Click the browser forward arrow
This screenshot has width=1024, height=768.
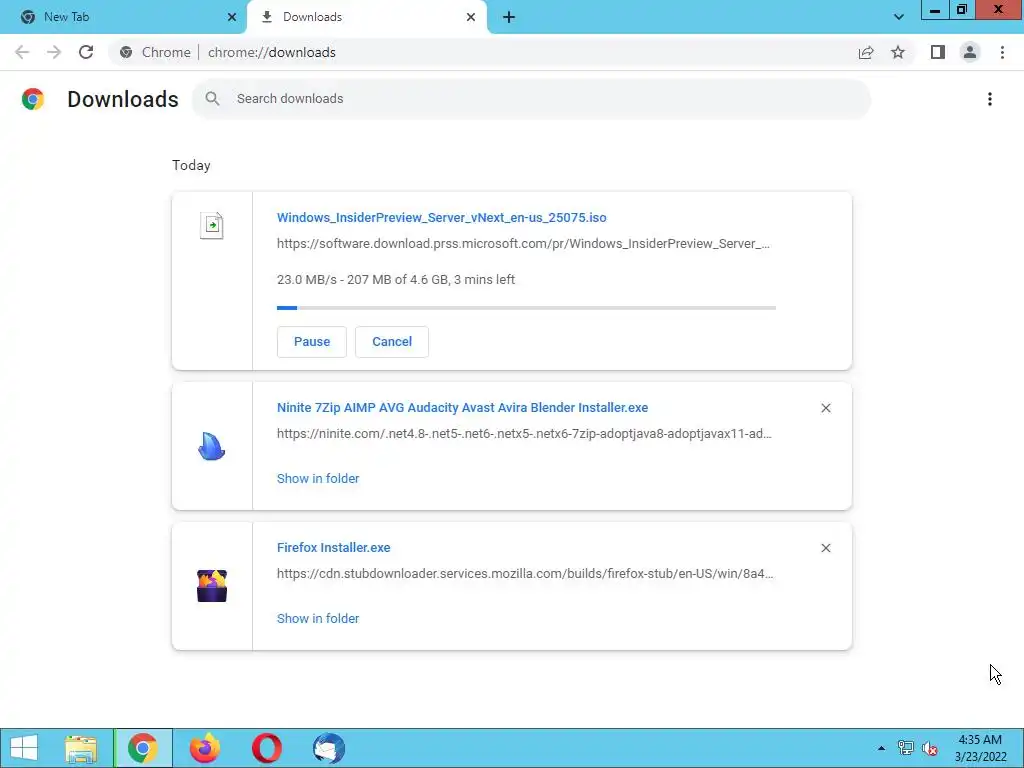tap(54, 52)
